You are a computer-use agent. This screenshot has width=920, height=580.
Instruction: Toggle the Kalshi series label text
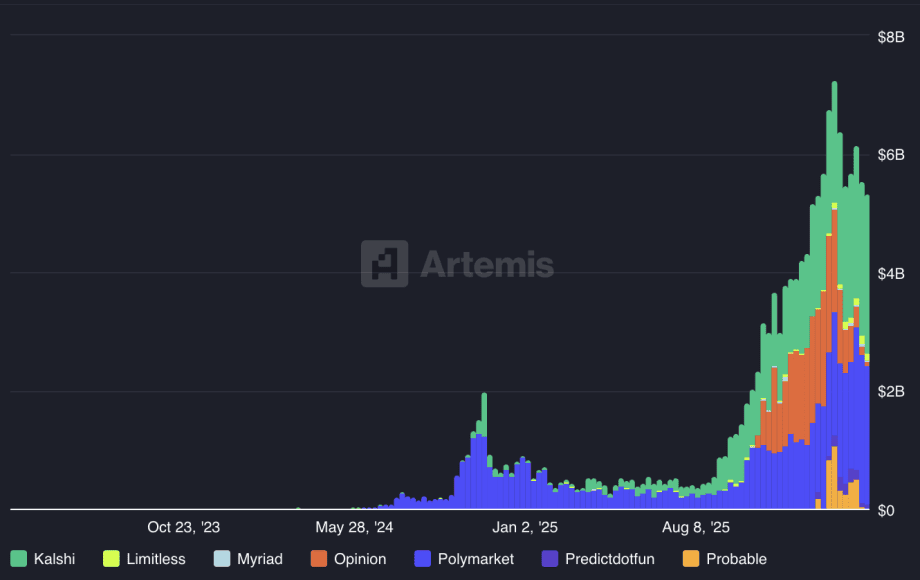[54, 559]
